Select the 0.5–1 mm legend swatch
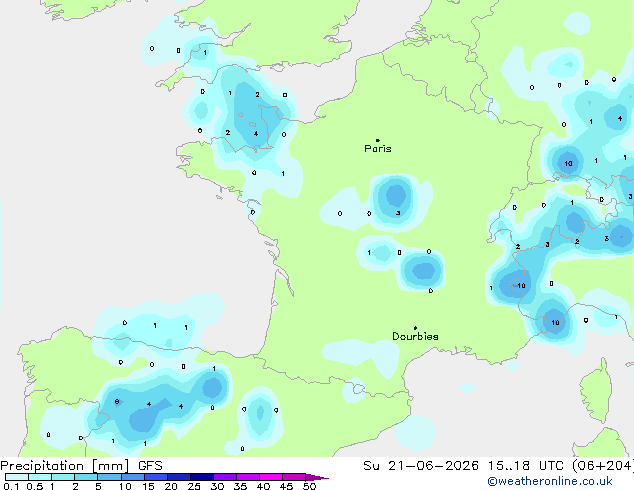The width and height of the screenshot is (634, 490). click(40, 477)
